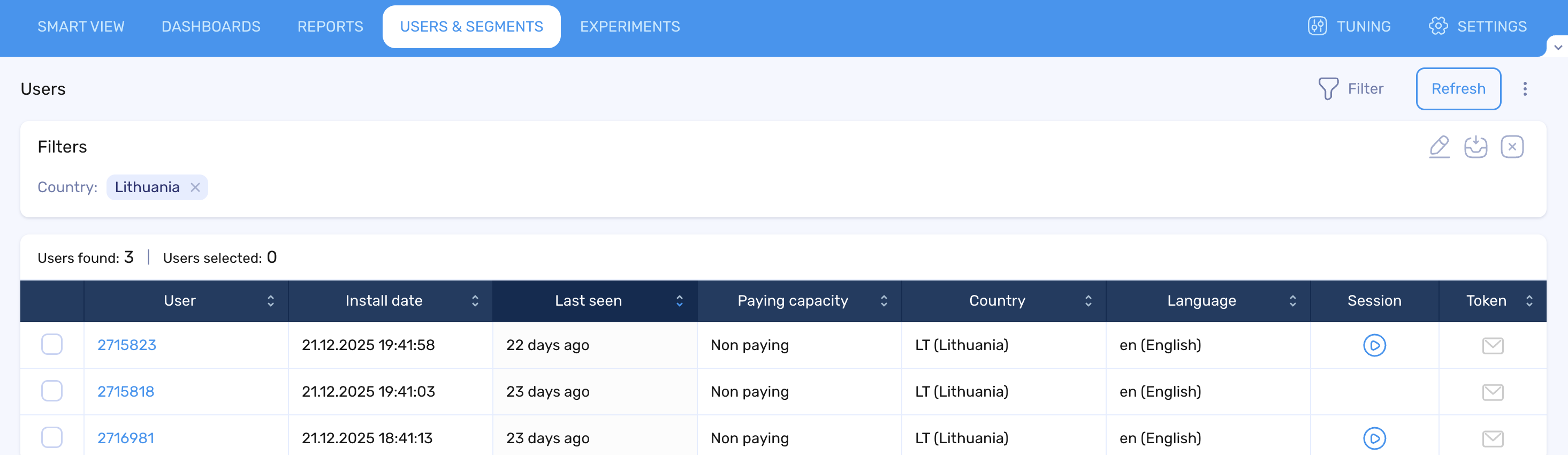
Task: Switch to the Dashboards tab
Action: 211,27
